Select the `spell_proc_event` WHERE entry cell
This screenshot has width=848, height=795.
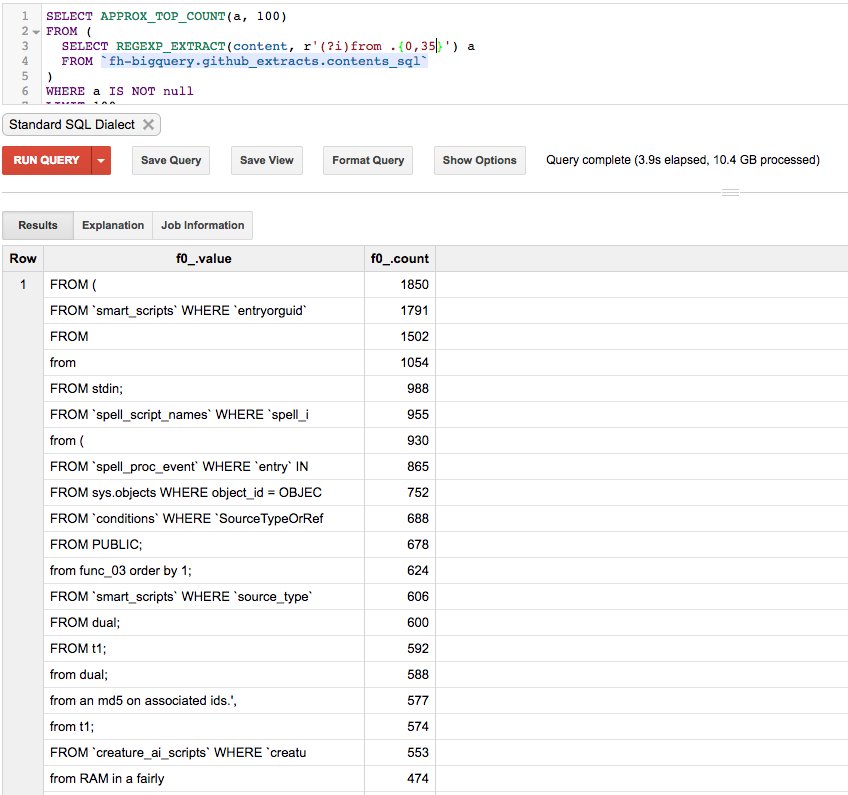[x=204, y=467]
